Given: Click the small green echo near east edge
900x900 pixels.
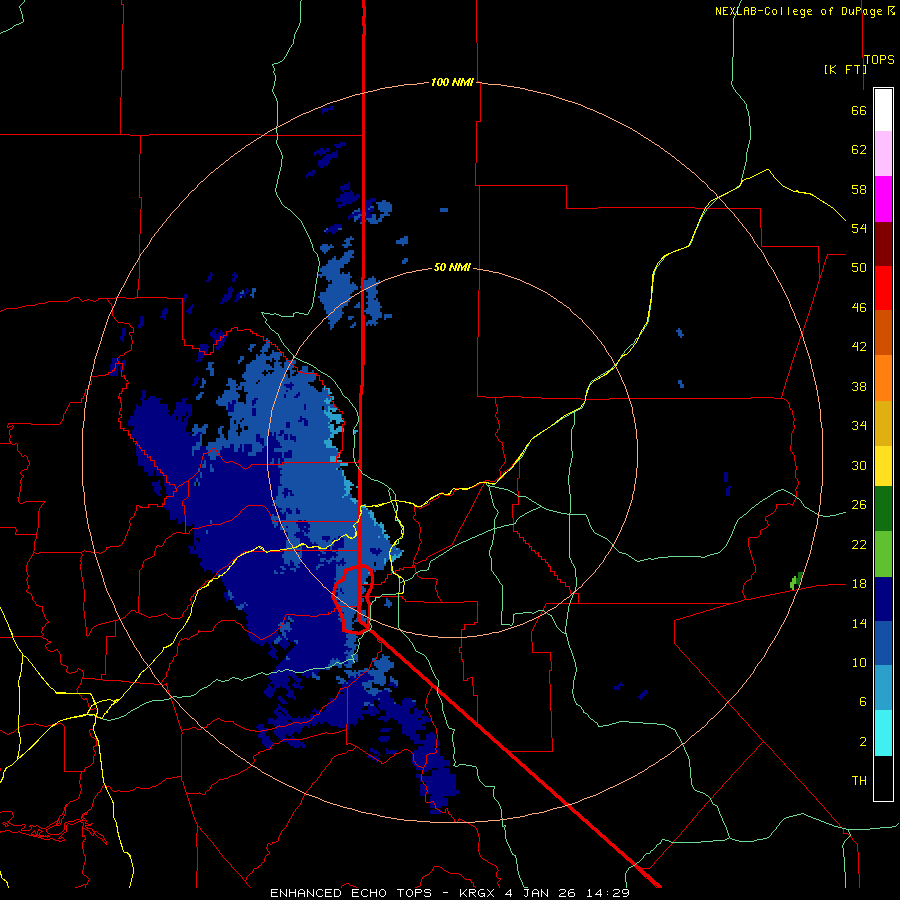Looking at the screenshot, I should pyautogui.click(x=796, y=580).
